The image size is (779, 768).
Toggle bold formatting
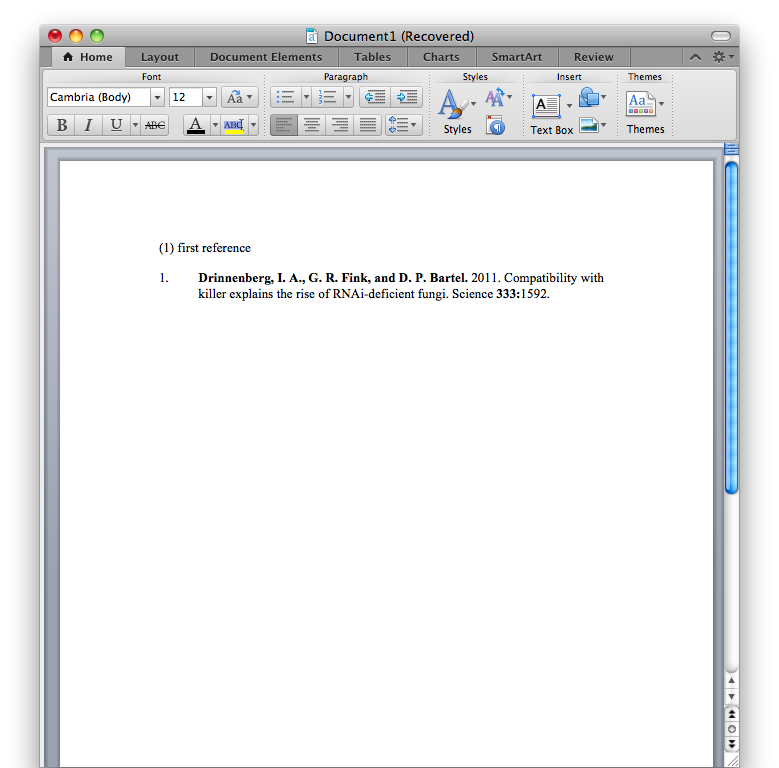point(62,125)
